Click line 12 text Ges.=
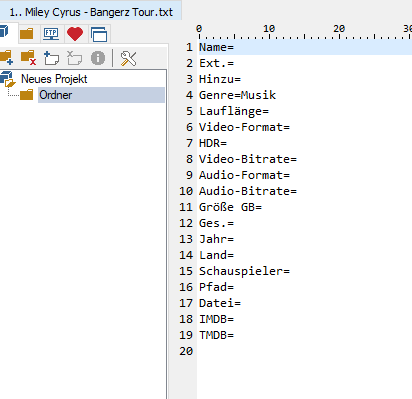Screen dimensions: 412x399 point(216,223)
